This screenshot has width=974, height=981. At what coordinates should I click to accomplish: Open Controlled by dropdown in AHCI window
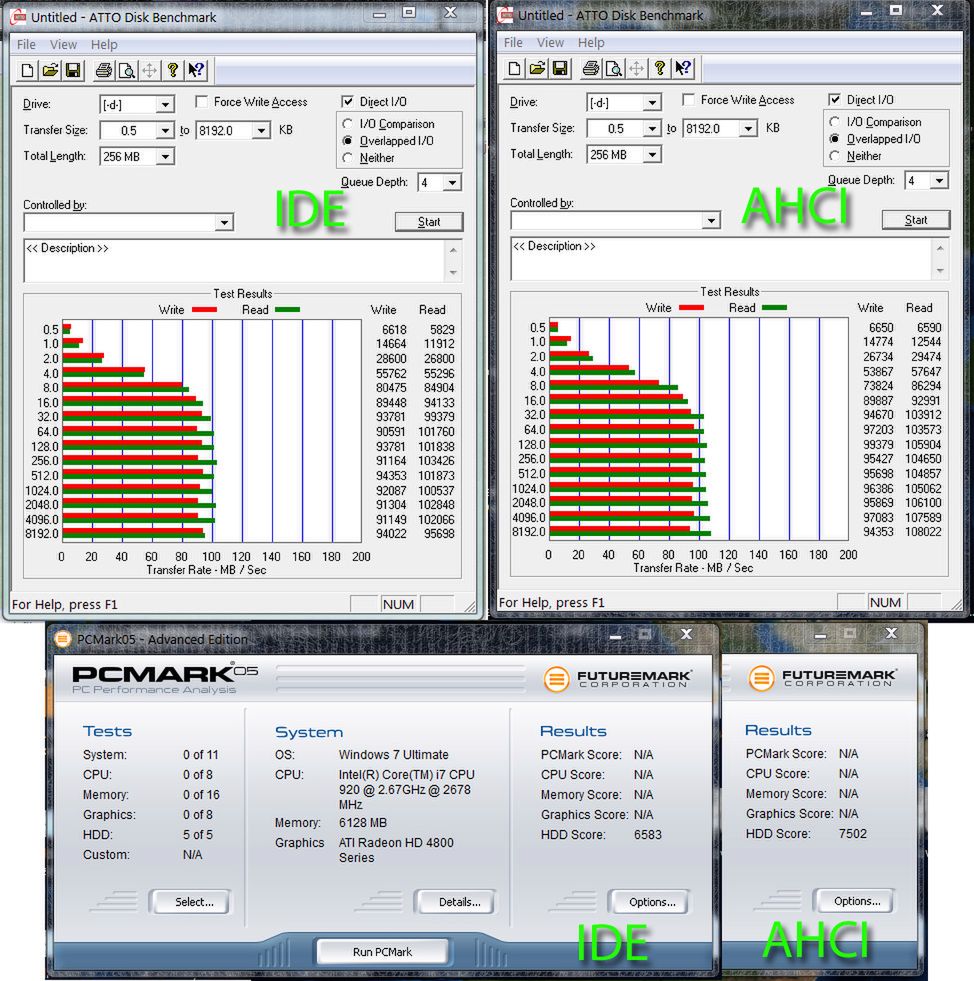click(711, 220)
